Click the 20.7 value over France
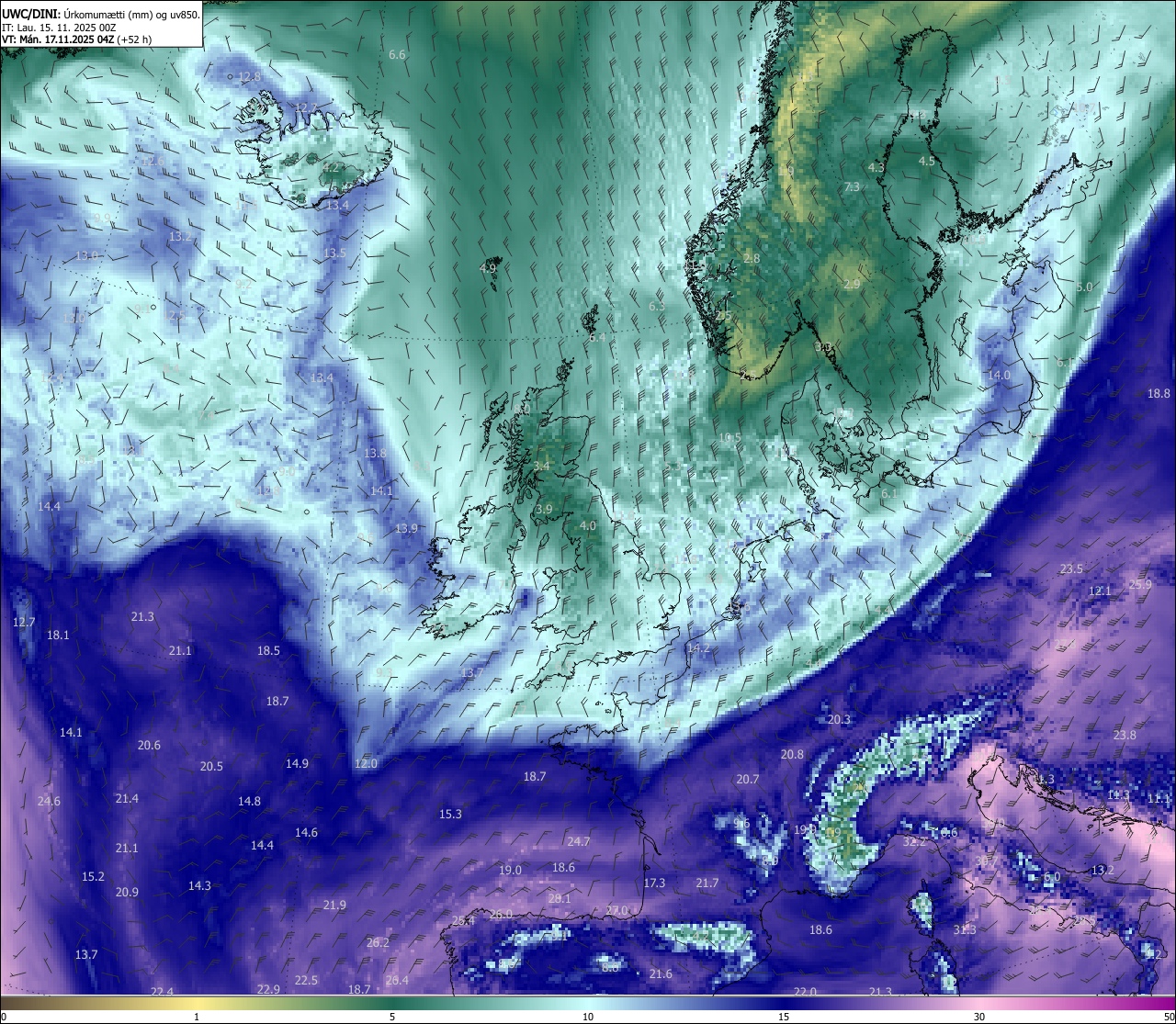Viewport: 1176px width, 1024px height. tap(748, 779)
